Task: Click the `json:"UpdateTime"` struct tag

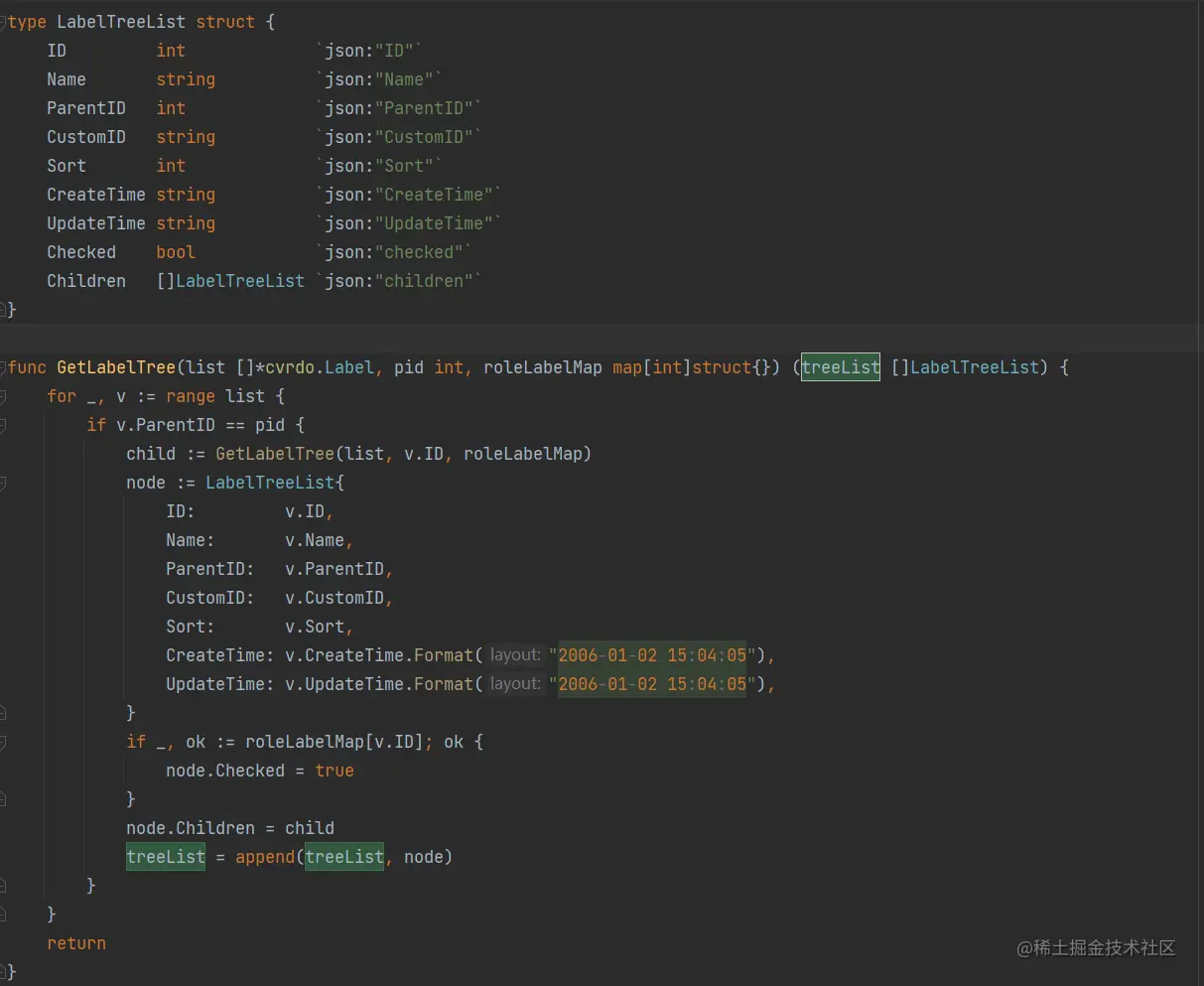Action: (x=409, y=223)
